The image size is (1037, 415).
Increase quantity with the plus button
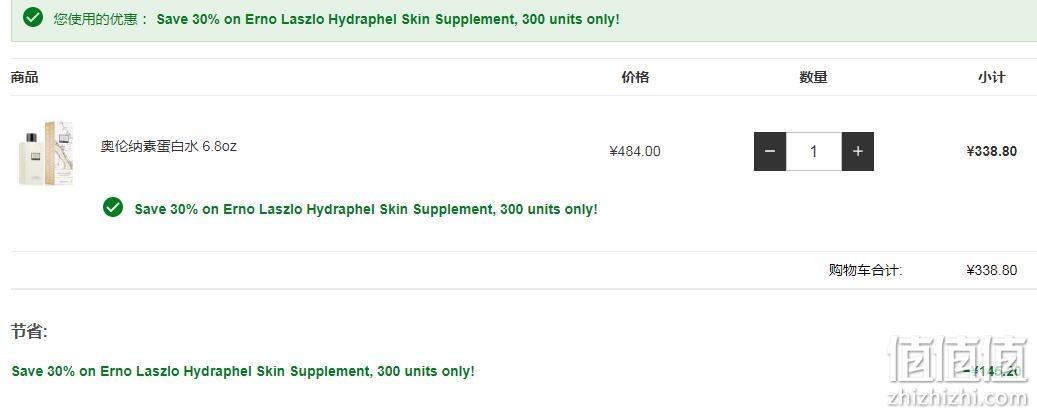coord(858,151)
